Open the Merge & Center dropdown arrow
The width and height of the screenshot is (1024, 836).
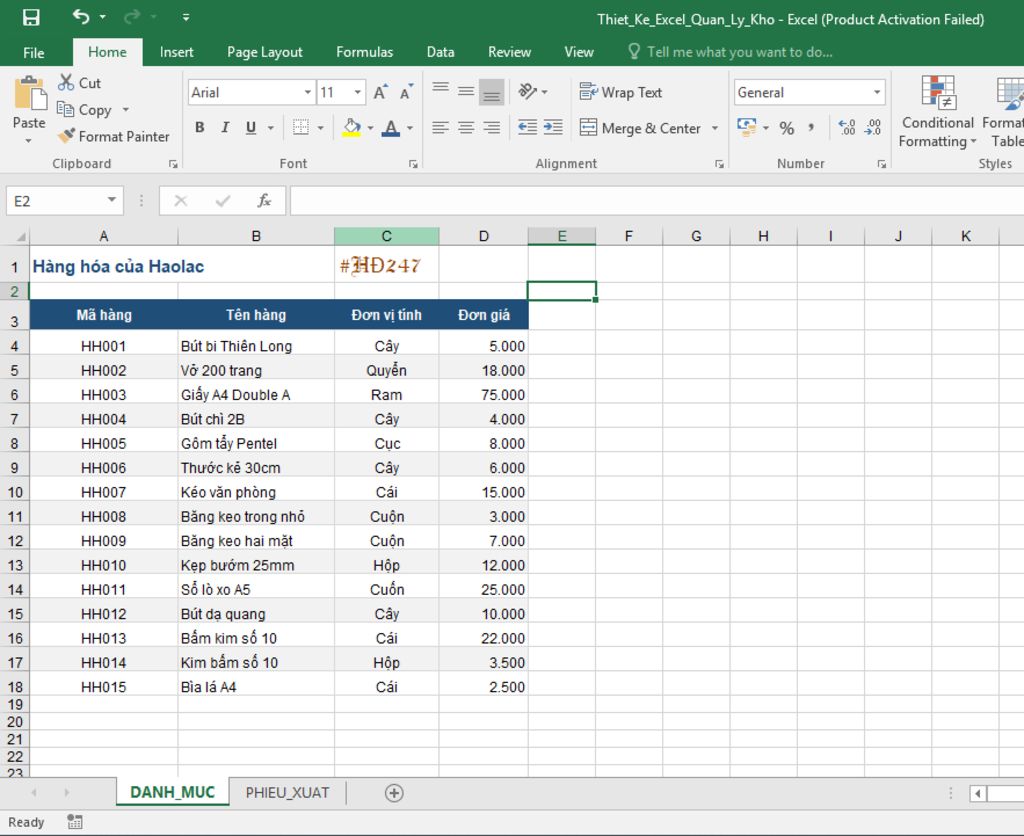(x=715, y=128)
